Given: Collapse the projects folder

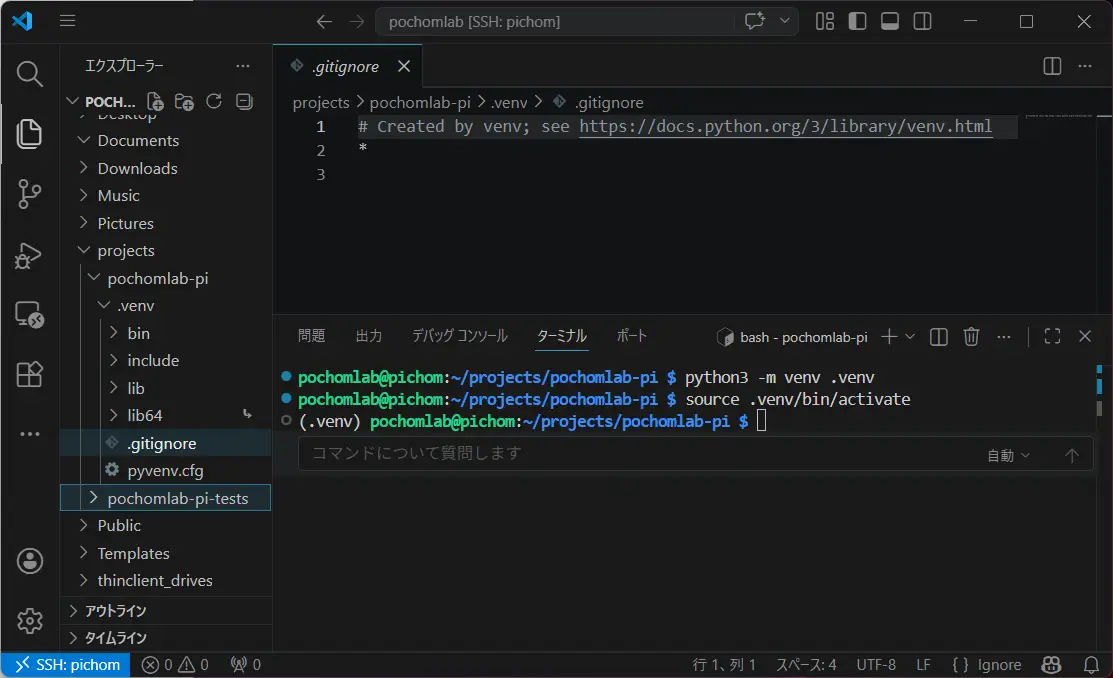Looking at the screenshot, I should [x=84, y=250].
